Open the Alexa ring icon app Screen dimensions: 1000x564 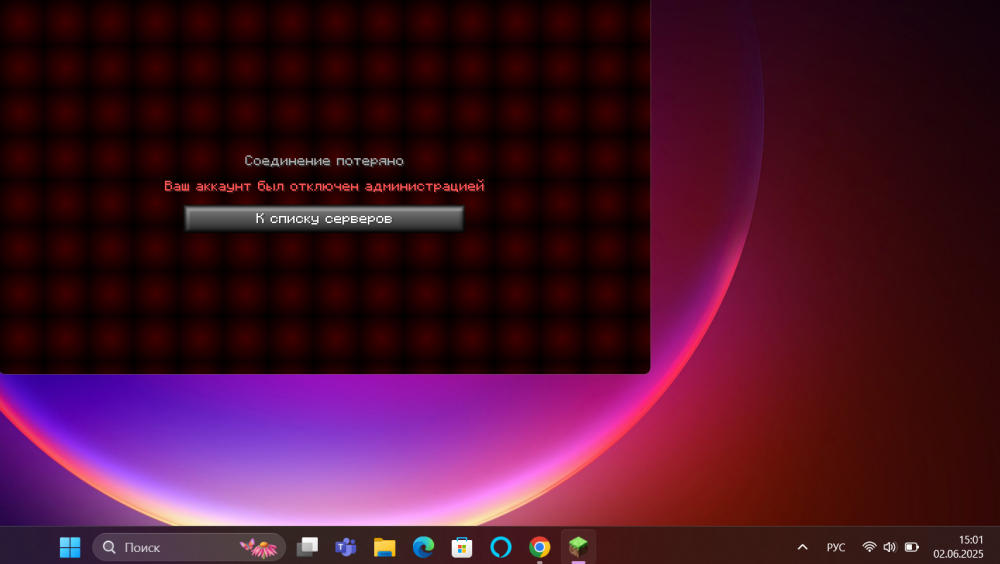click(x=501, y=547)
